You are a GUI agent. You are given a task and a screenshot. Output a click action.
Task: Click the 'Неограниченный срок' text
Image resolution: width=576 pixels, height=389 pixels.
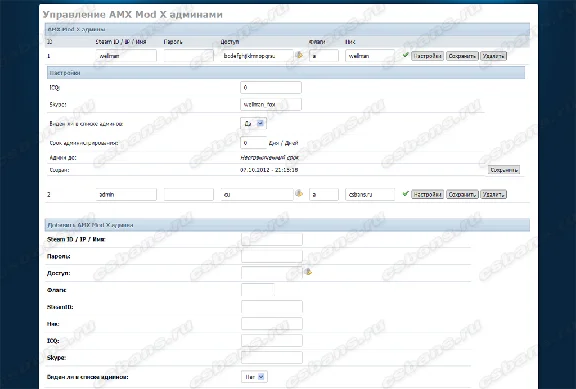269,158
